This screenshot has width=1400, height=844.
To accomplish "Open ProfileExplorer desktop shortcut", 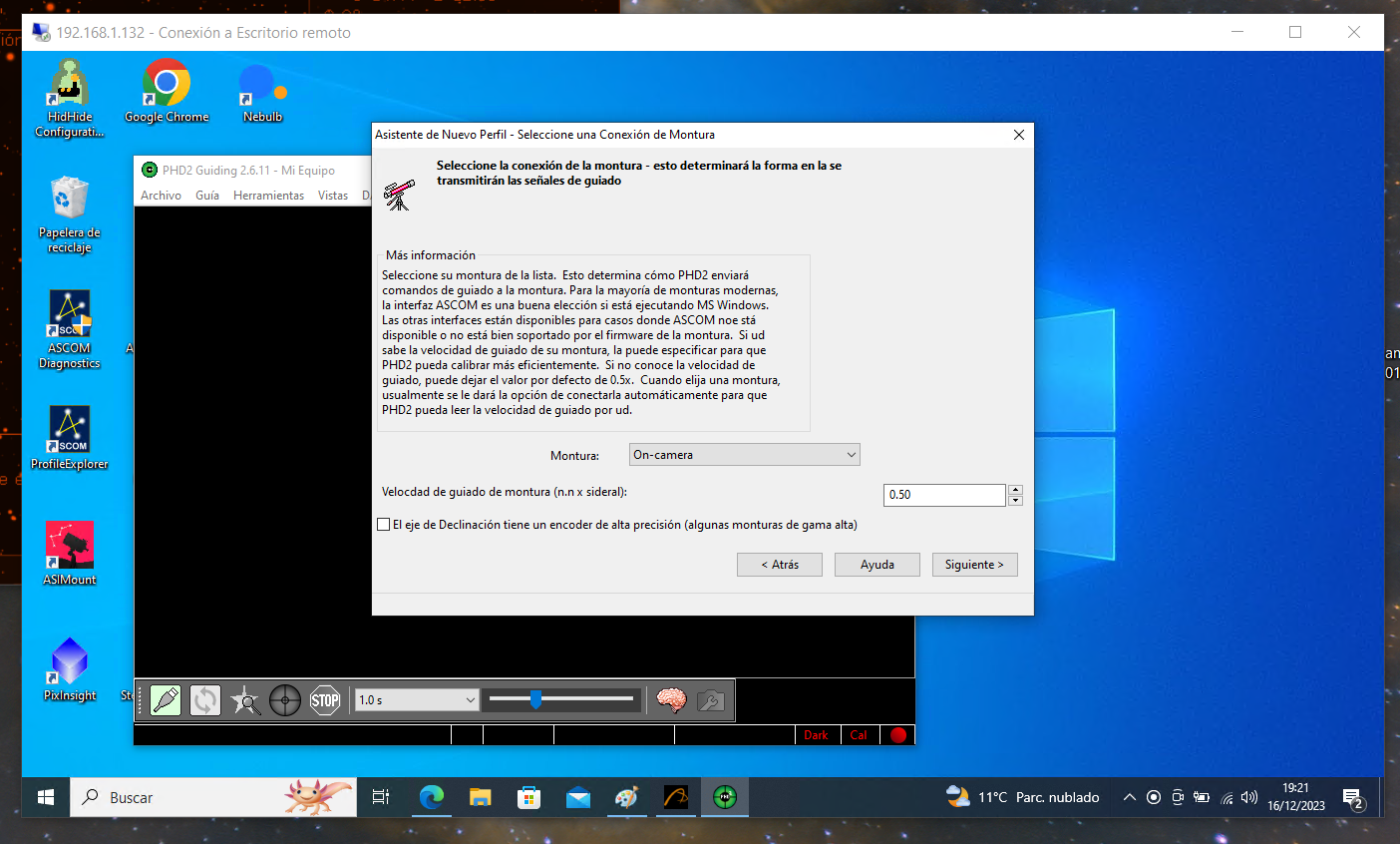I will tap(70, 437).
